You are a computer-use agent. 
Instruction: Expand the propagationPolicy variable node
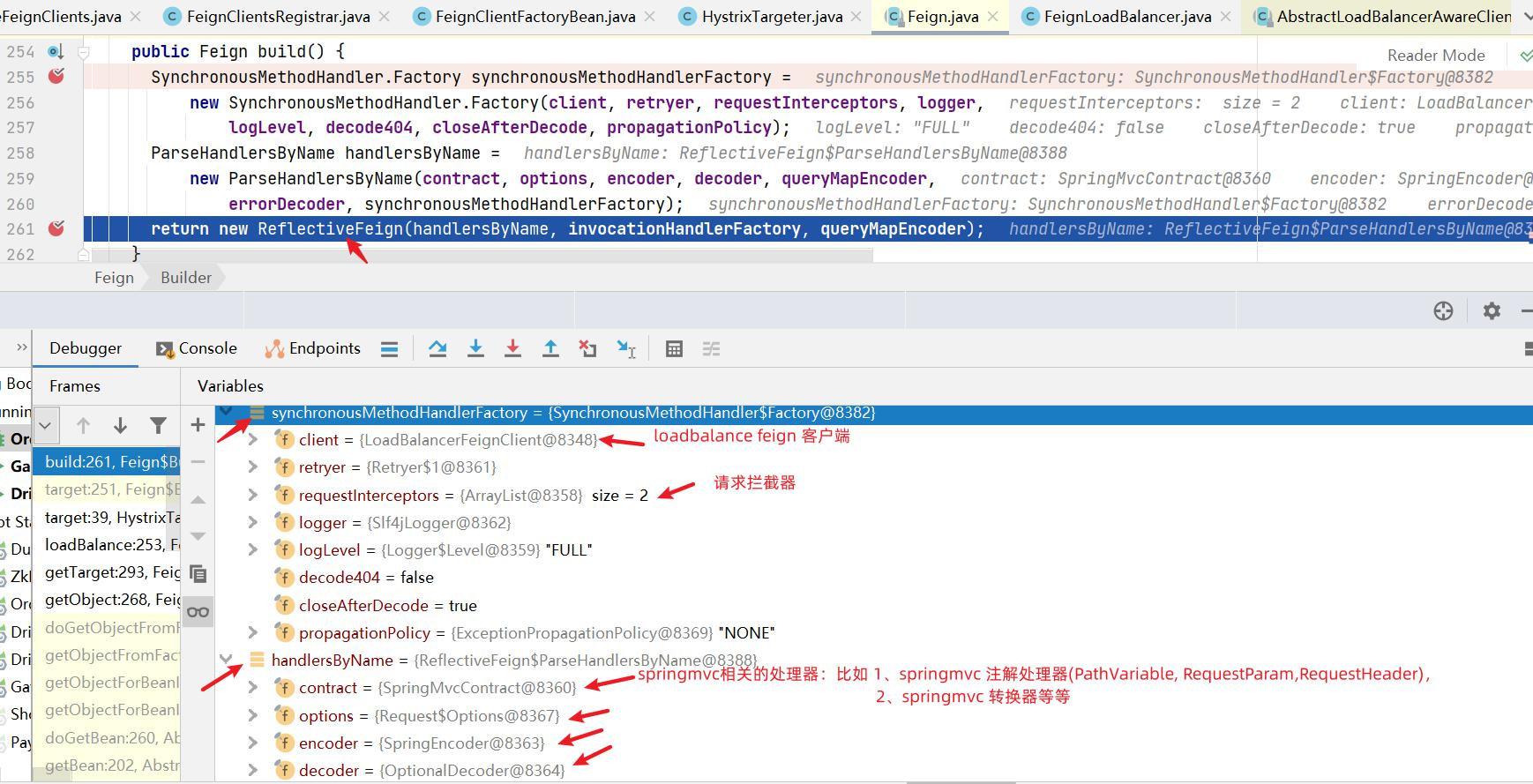(x=253, y=632)
